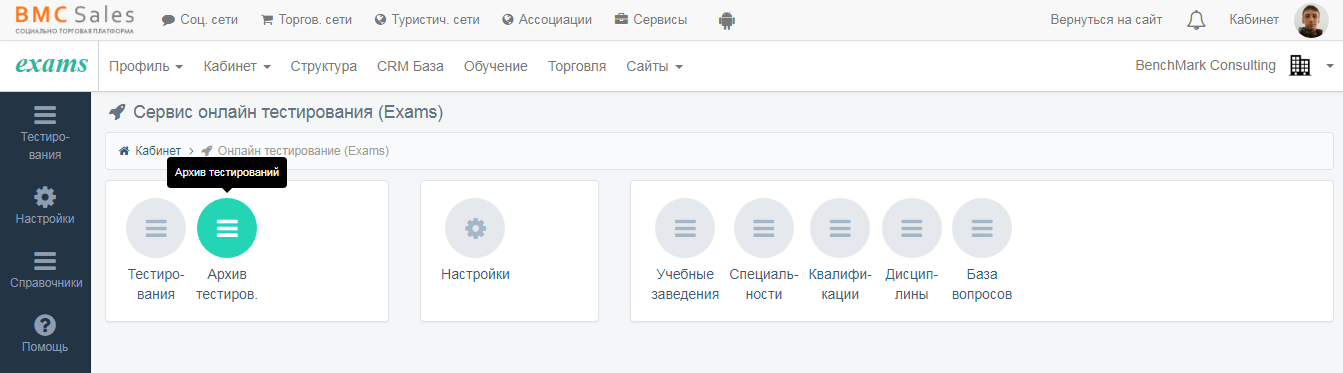Open Сервисы in the top bar
1343x373 pixels.
[x=651, y=20]
